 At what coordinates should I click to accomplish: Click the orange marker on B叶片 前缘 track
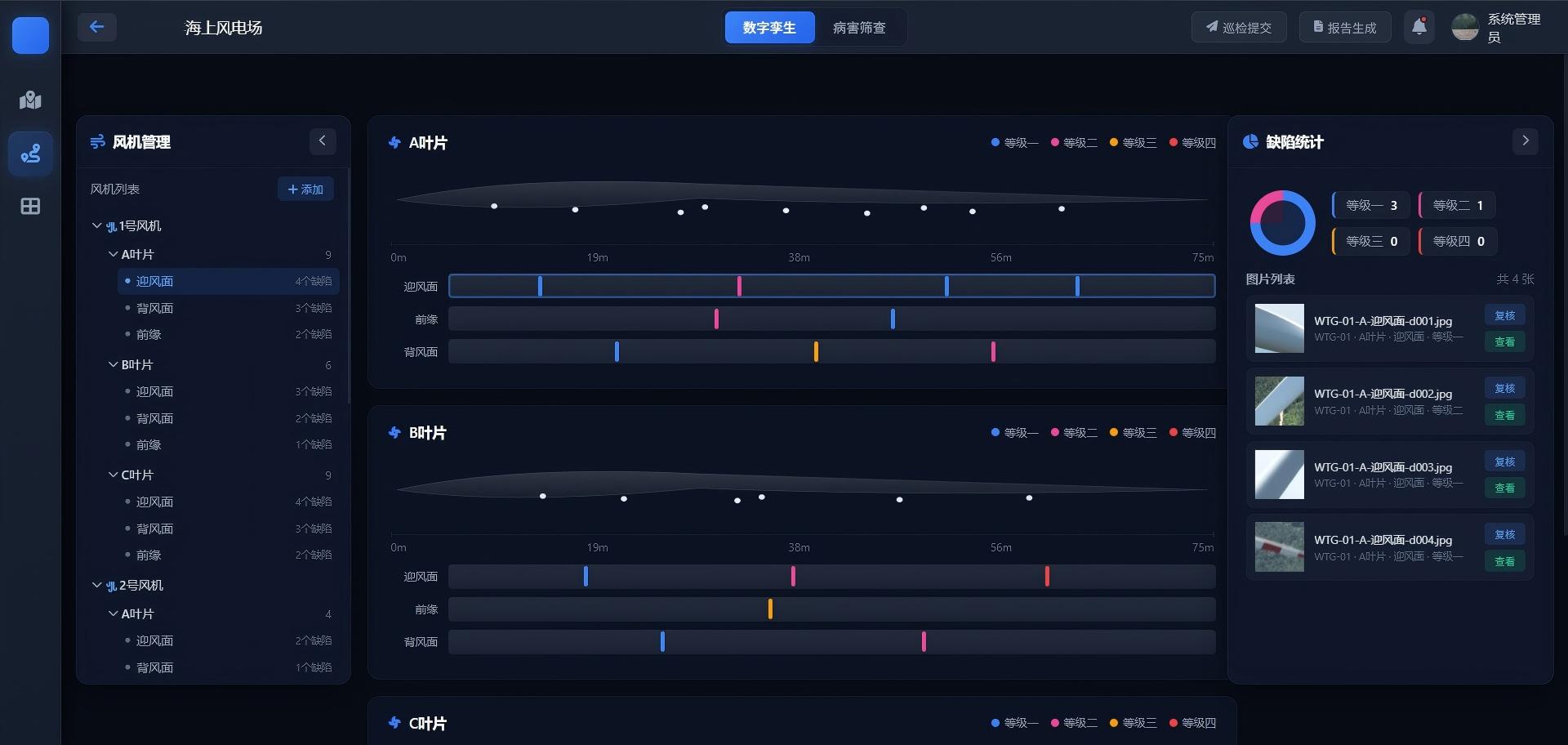(770, 609)
